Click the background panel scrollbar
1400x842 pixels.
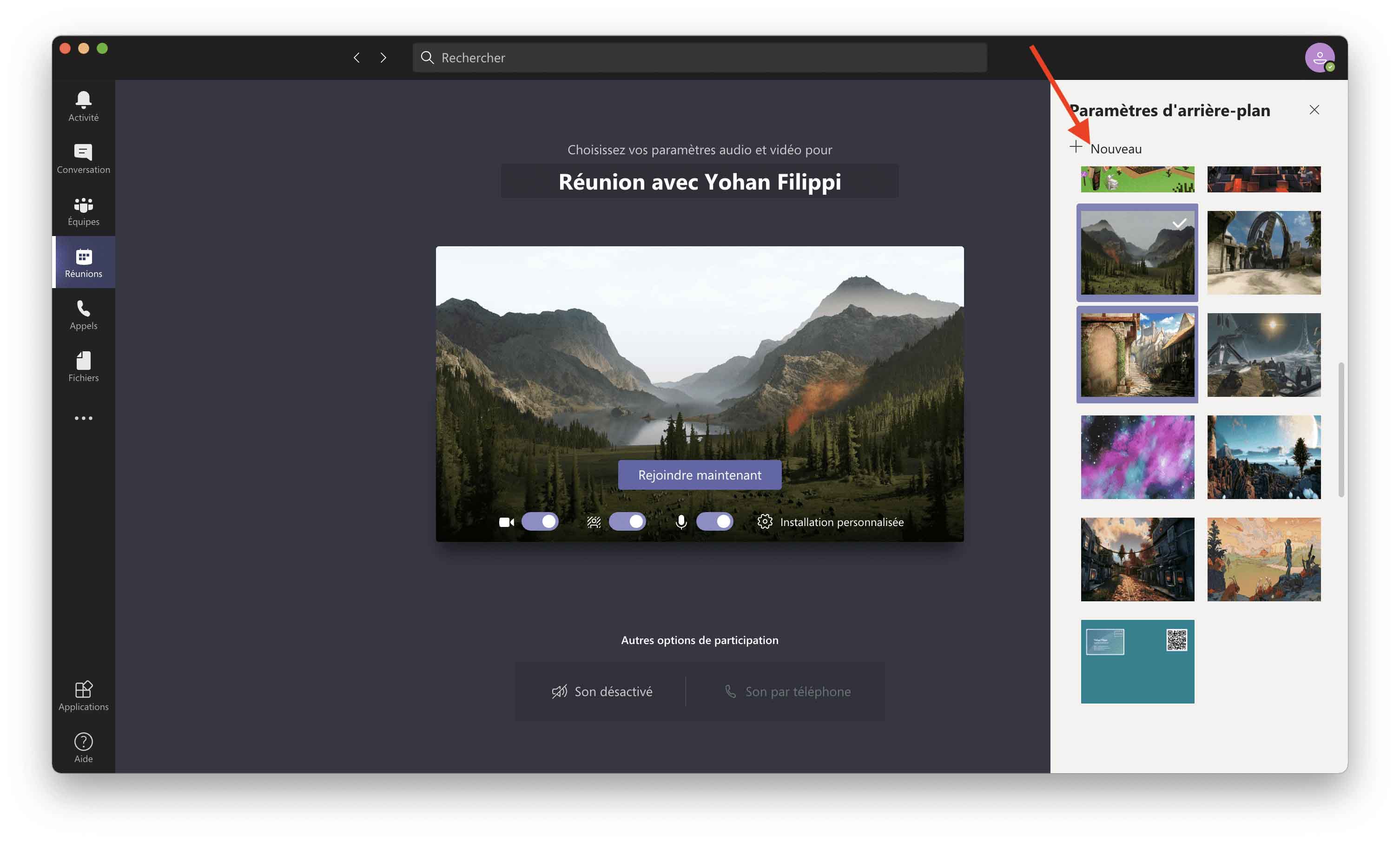pyautogui.click(x=1341, y=429)
